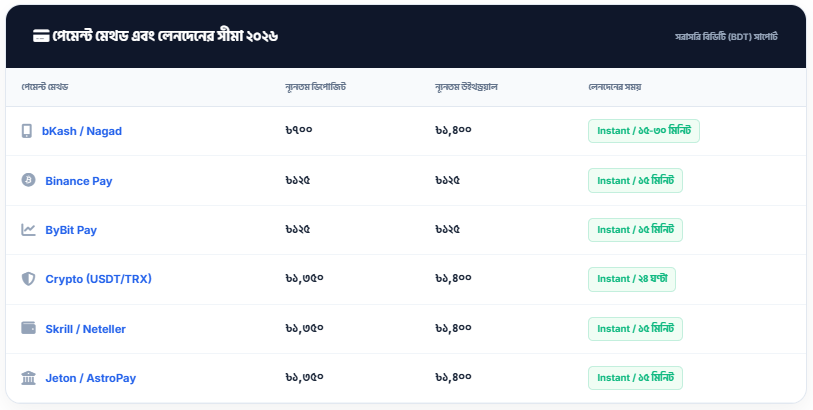Click the Instant badge in the Jeton / AstroPay row
This screenshot has height=410, width=813.
[x=635, y=378]
